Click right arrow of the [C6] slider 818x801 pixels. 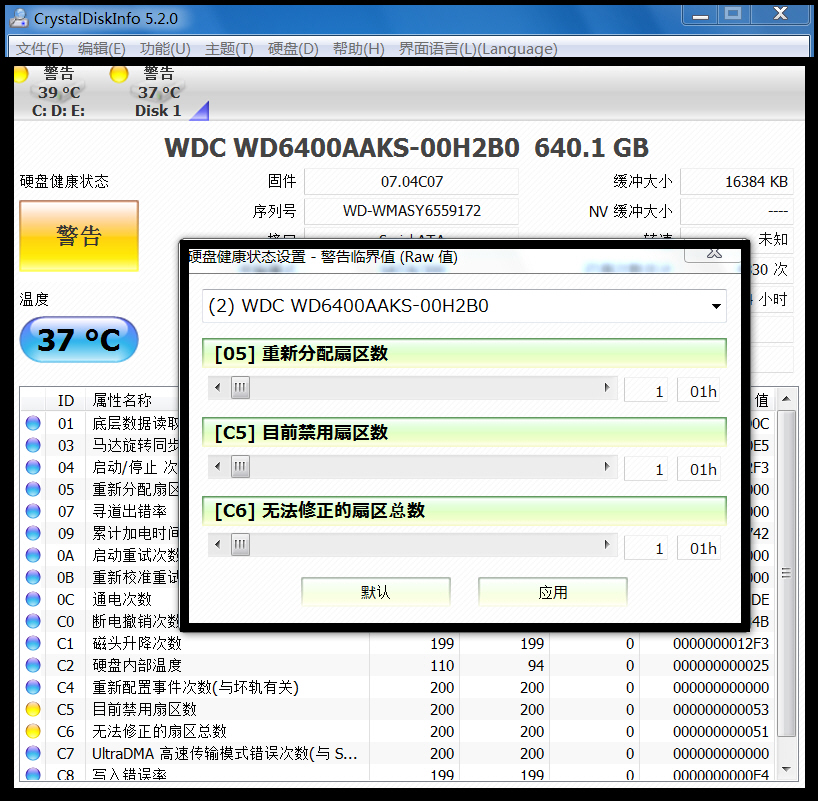607,545
